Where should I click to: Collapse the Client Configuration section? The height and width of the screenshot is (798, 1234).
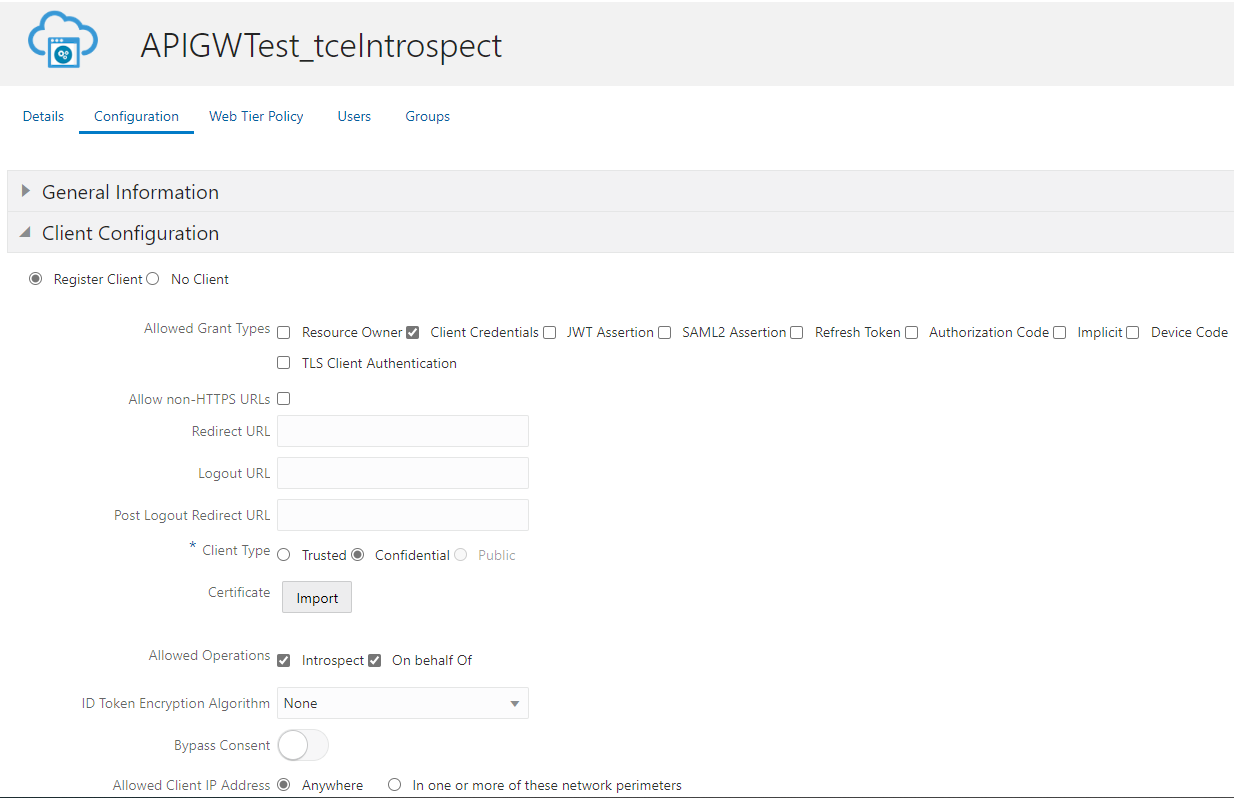[26, 232]
